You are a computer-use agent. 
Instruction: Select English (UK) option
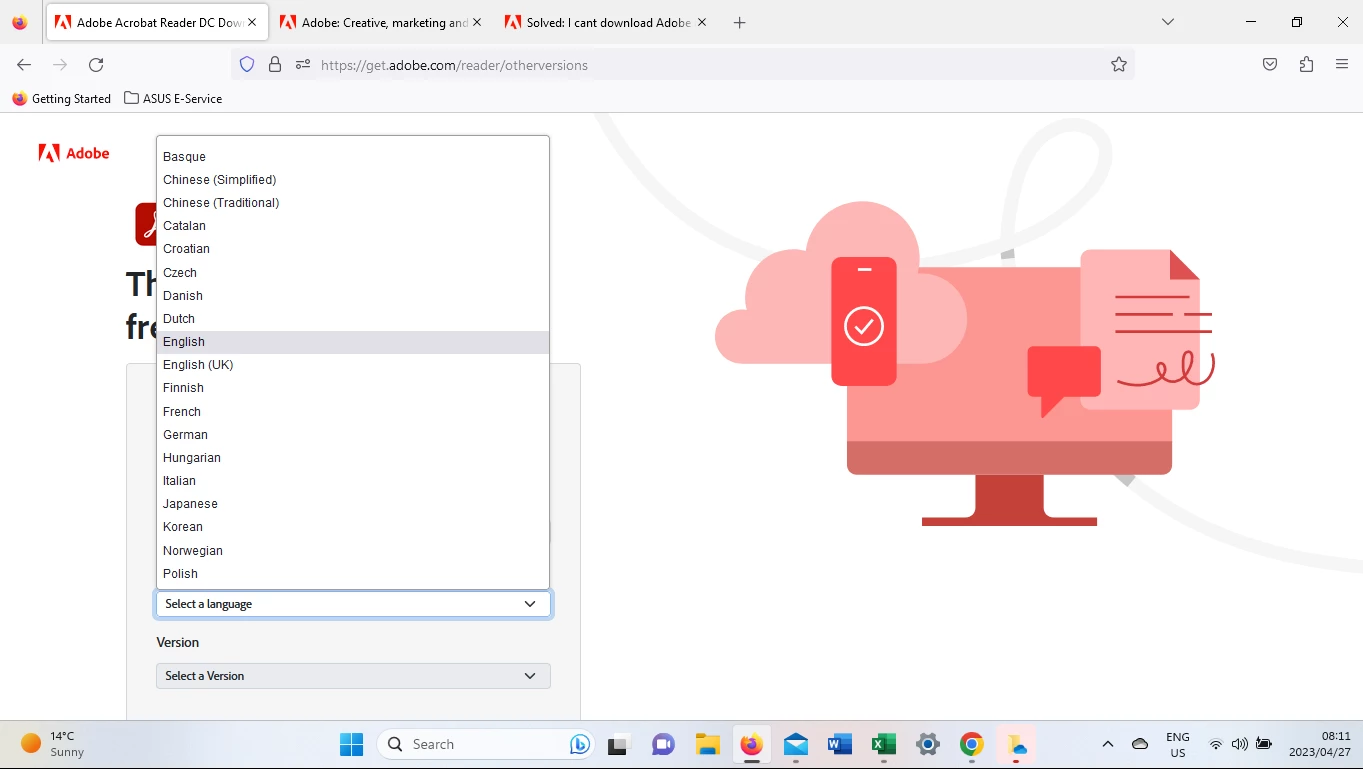(353, 365)
